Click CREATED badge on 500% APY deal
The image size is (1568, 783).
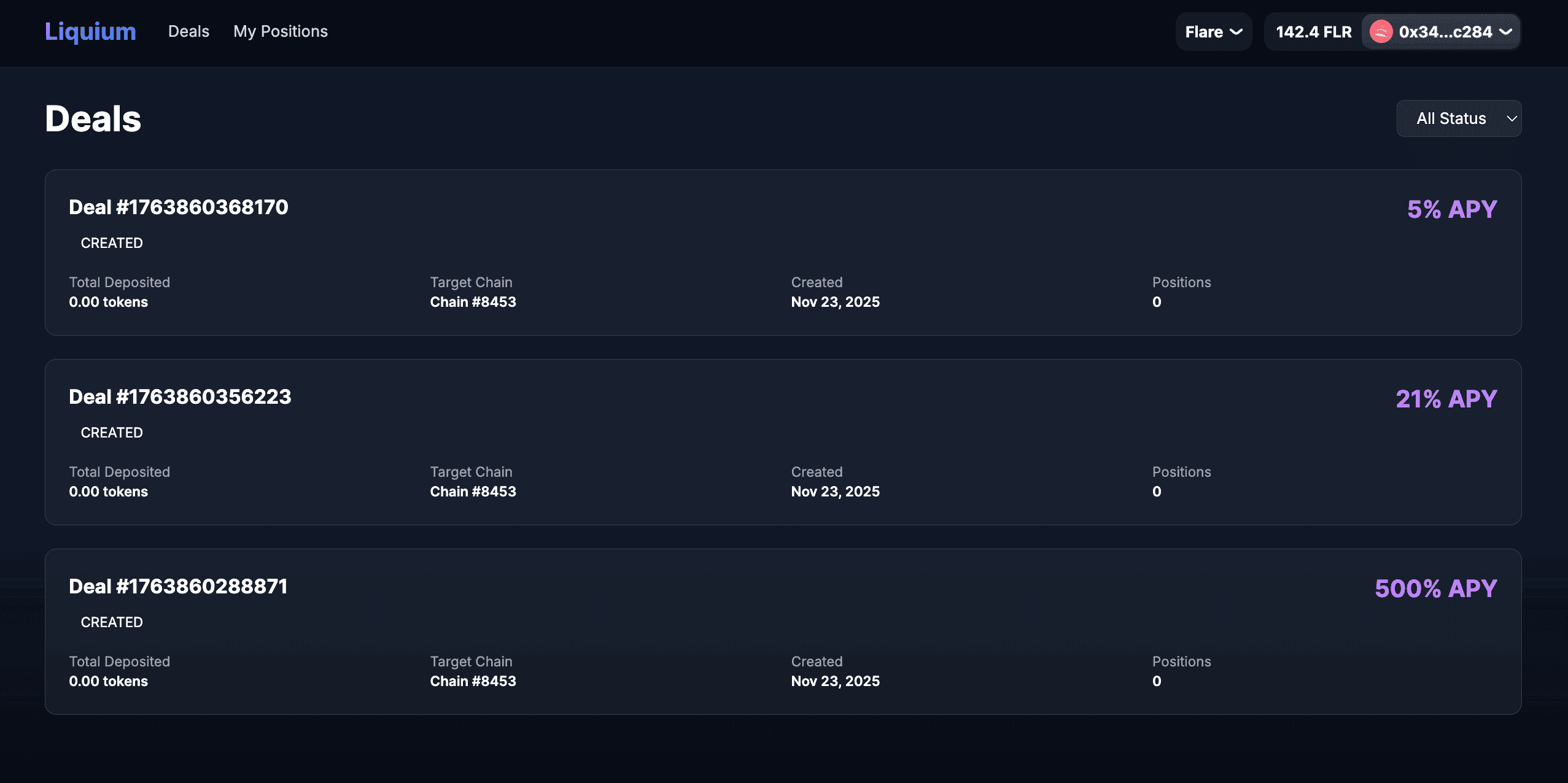point(112,622)
